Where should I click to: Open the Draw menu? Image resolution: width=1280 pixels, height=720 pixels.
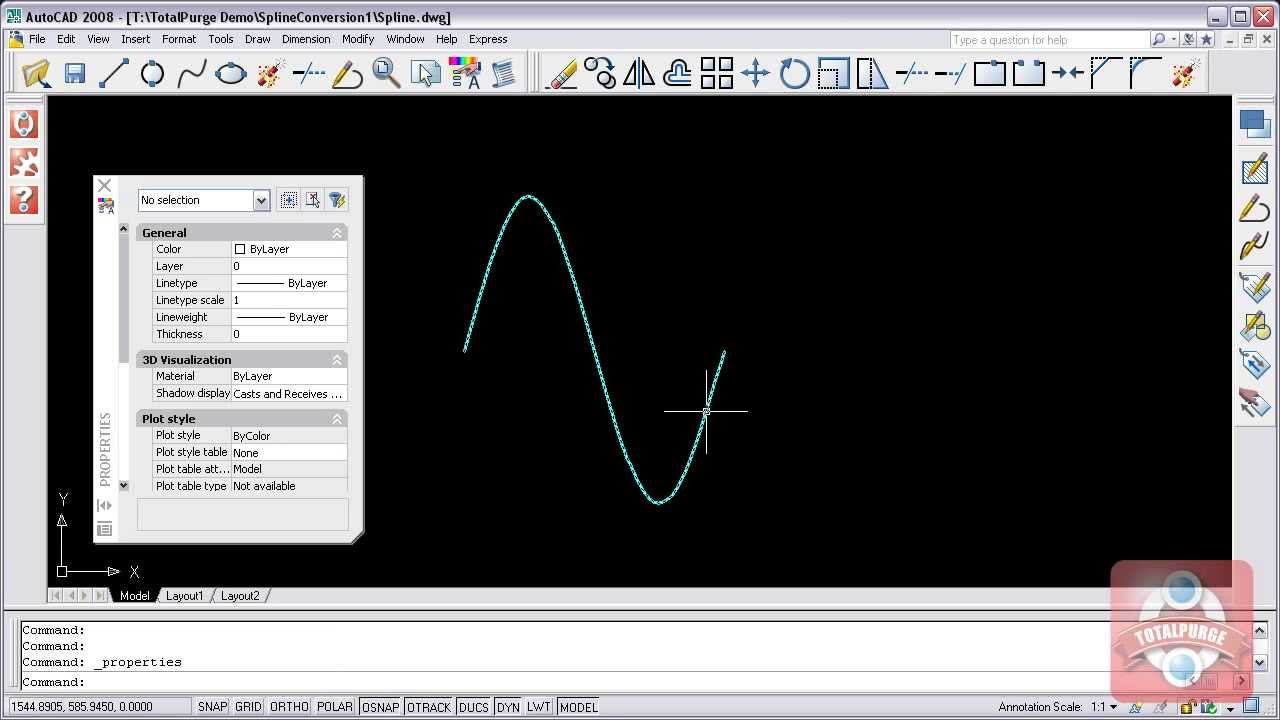(x=258, y=39)
